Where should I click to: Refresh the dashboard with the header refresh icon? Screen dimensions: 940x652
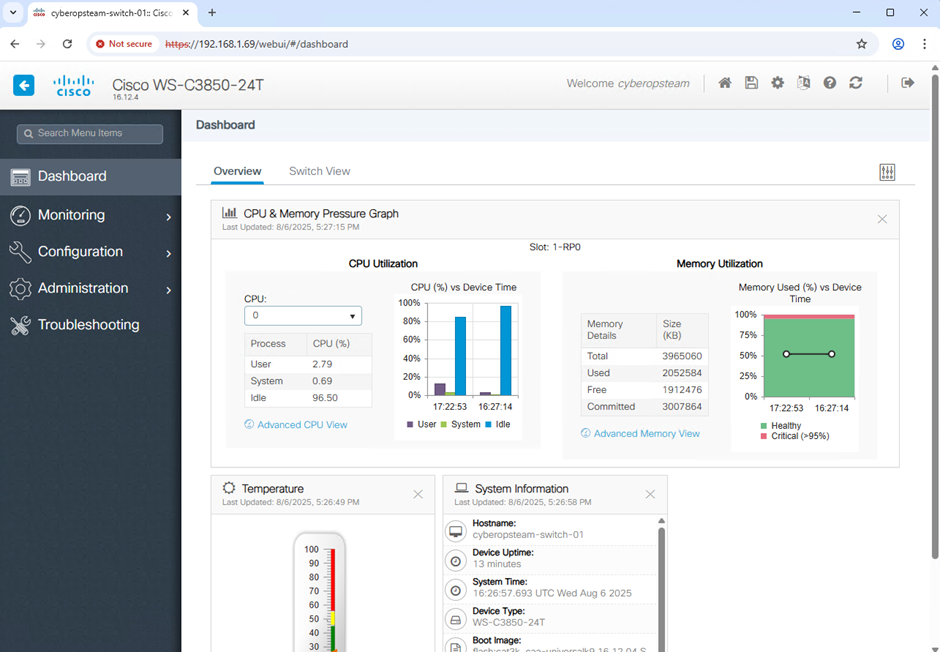pos(855,83)
